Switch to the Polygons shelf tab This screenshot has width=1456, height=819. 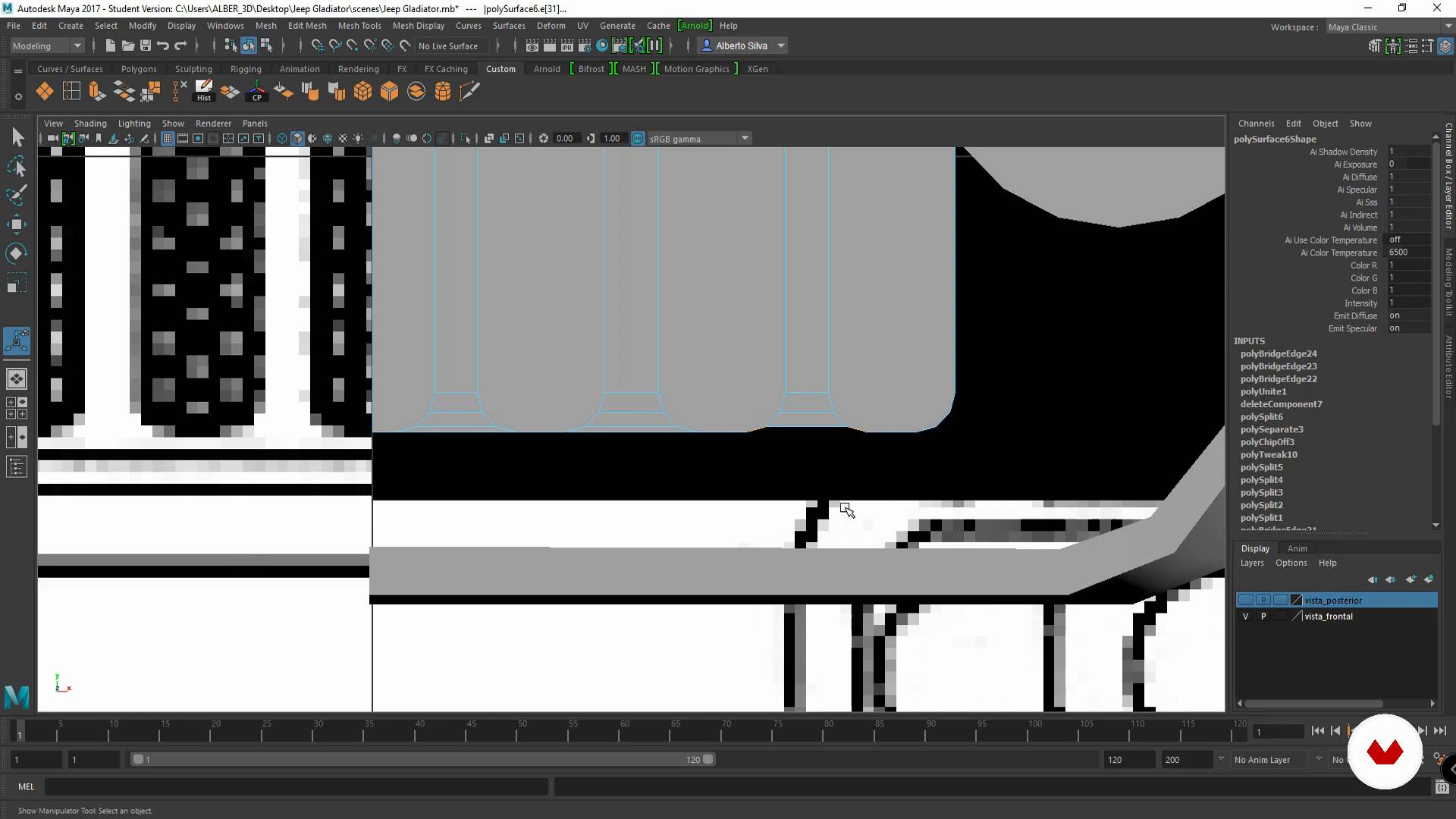(139, 69)
